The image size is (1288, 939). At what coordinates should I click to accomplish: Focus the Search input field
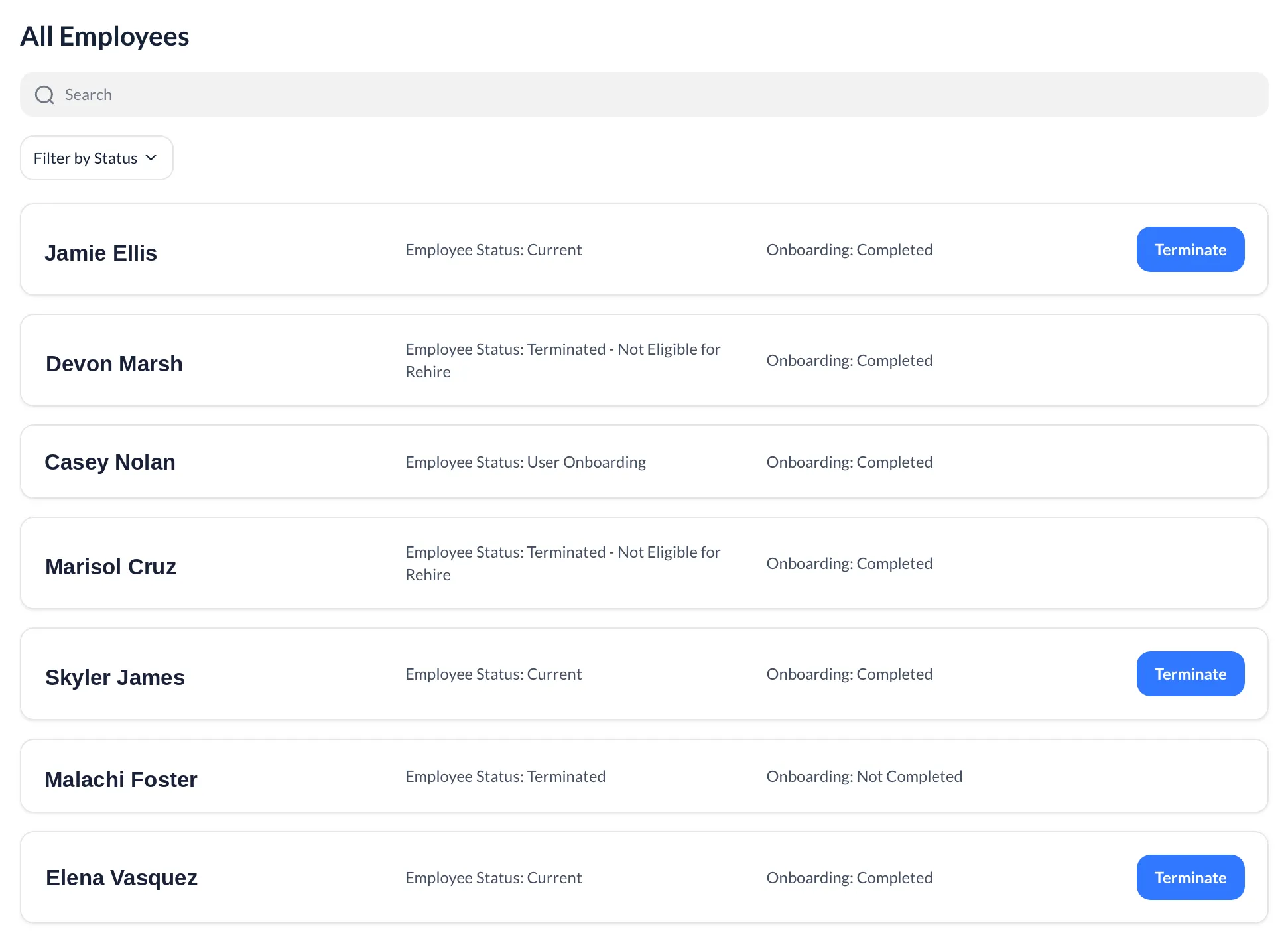tap(644, 94)
